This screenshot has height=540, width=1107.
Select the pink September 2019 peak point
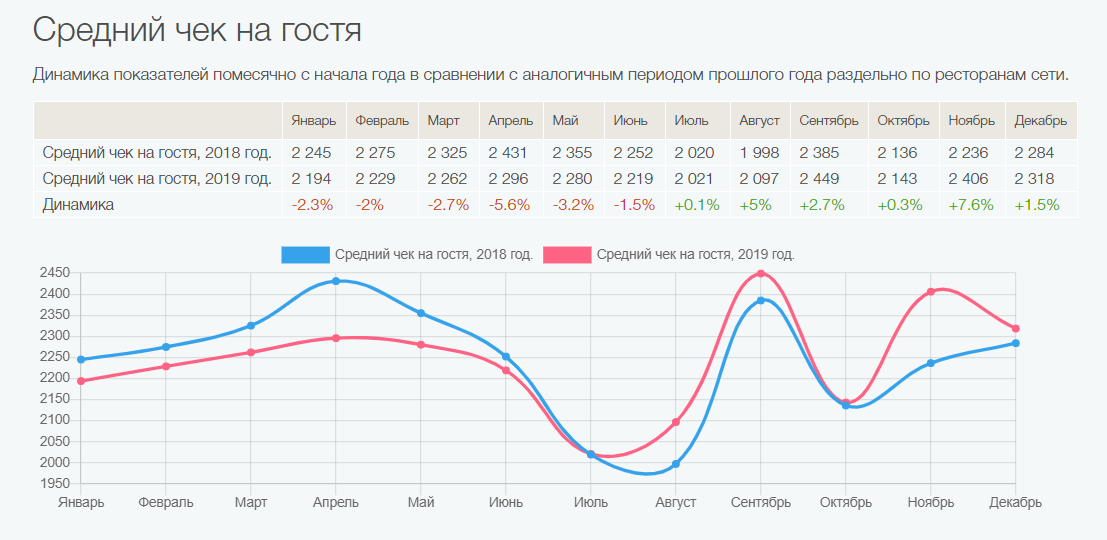click(761, 274)
